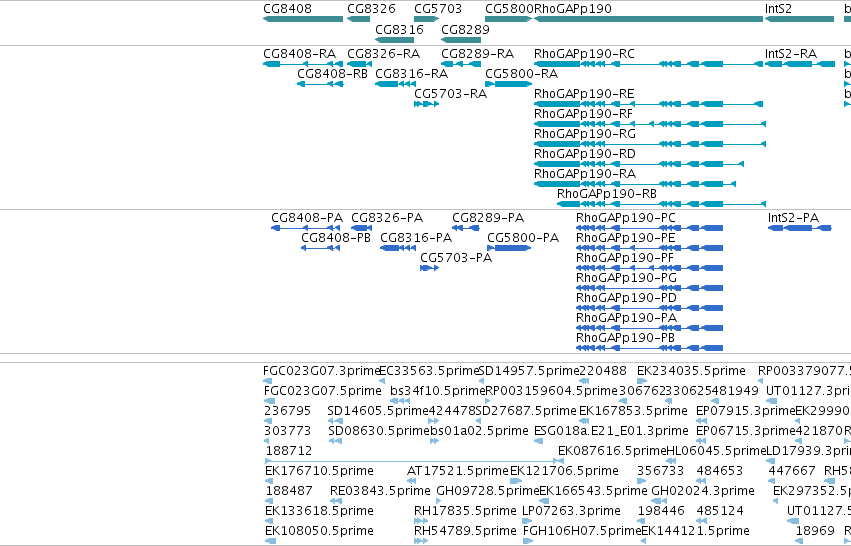Click the RhoGAPp190 gene label

pos(573,9)
